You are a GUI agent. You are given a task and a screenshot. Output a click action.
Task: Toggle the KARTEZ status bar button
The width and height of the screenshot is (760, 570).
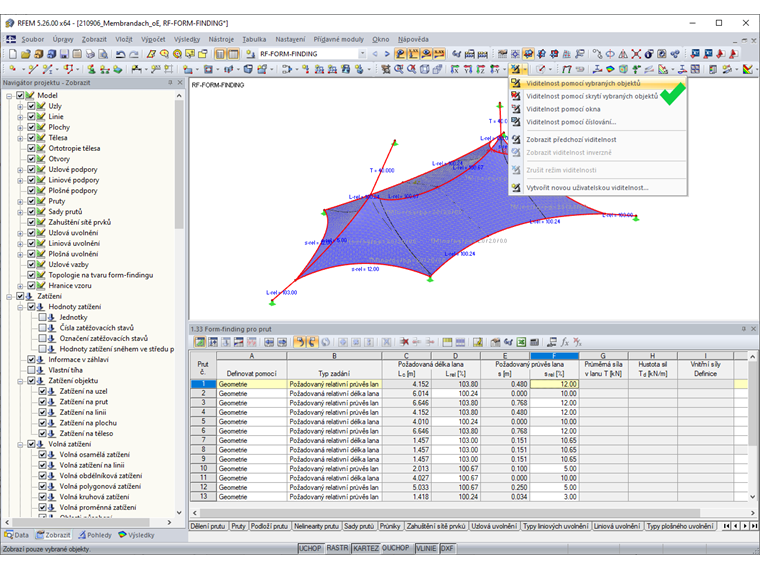[x=365, y=548]
